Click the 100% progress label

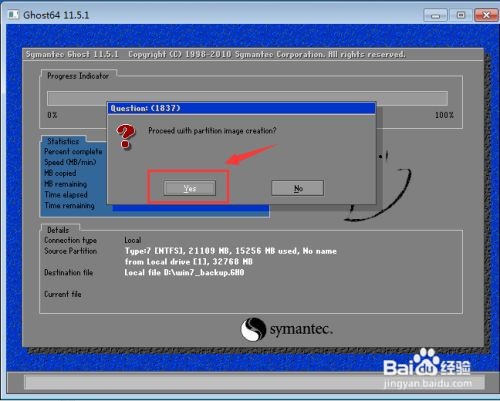[x=444, y=115]
